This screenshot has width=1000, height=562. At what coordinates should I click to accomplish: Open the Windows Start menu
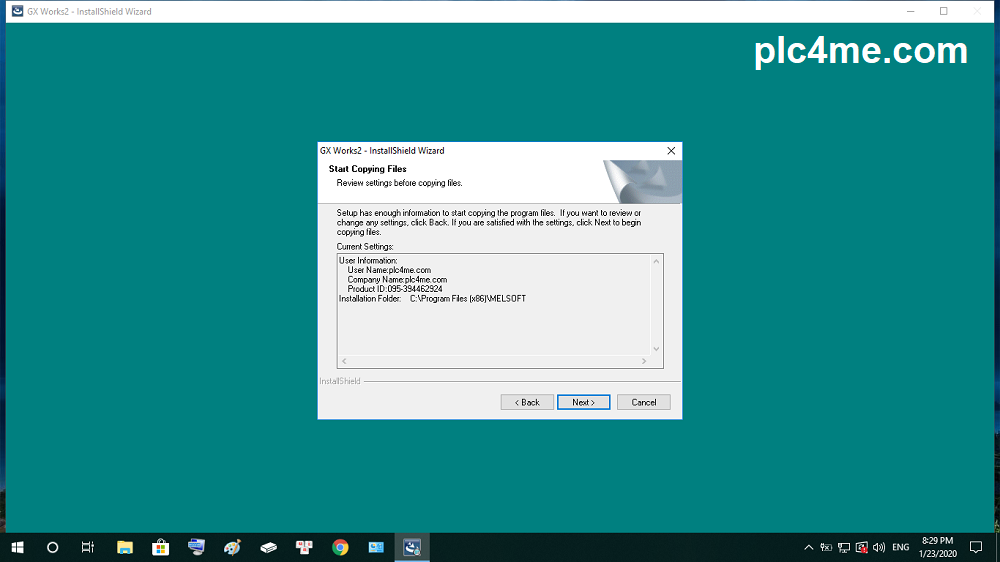(x=17, y=547)
